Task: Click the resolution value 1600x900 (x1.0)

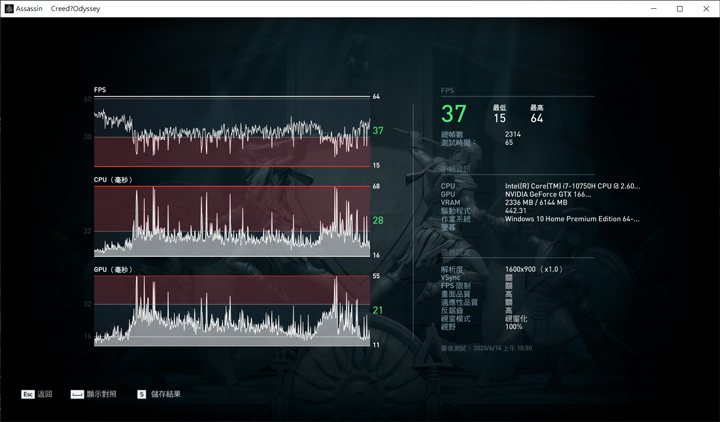Action: [534, 269]
